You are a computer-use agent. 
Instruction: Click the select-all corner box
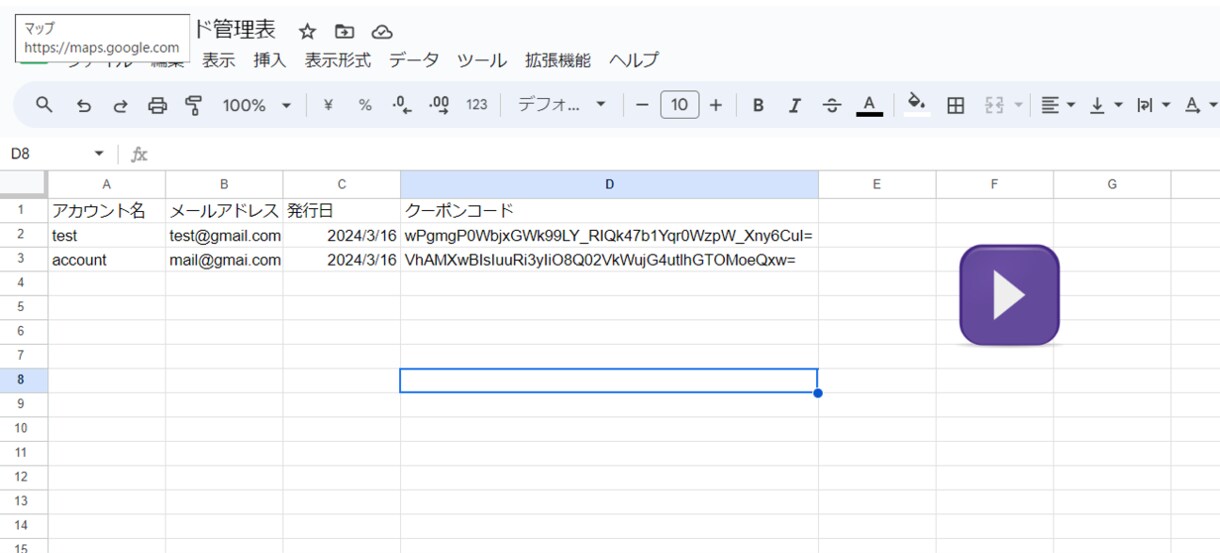pos(23,184)
